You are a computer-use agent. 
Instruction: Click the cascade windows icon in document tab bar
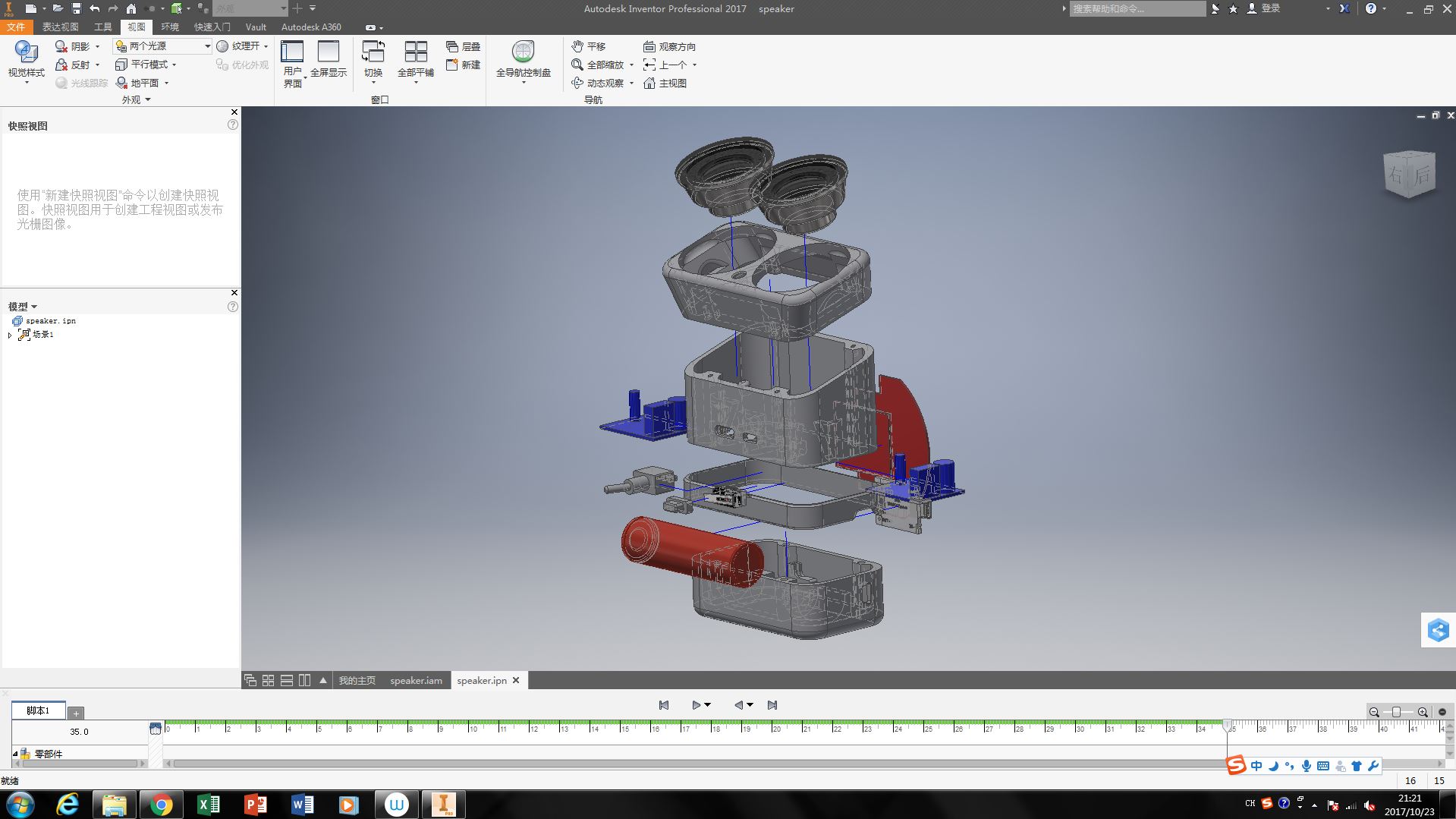[250, 680]
